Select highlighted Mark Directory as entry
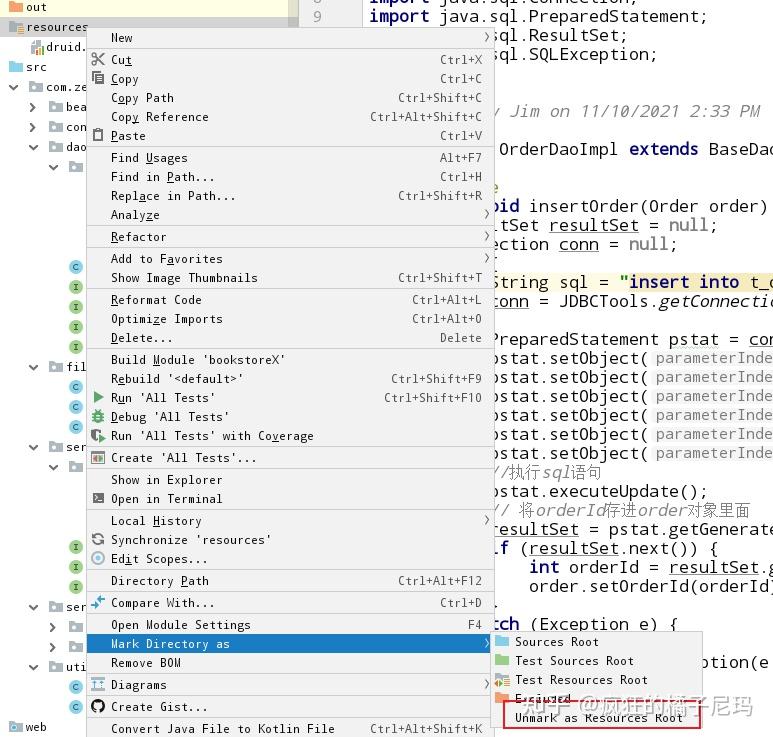Image resolution: width=773 pixels, height=737 pixels. pos(290,643)
